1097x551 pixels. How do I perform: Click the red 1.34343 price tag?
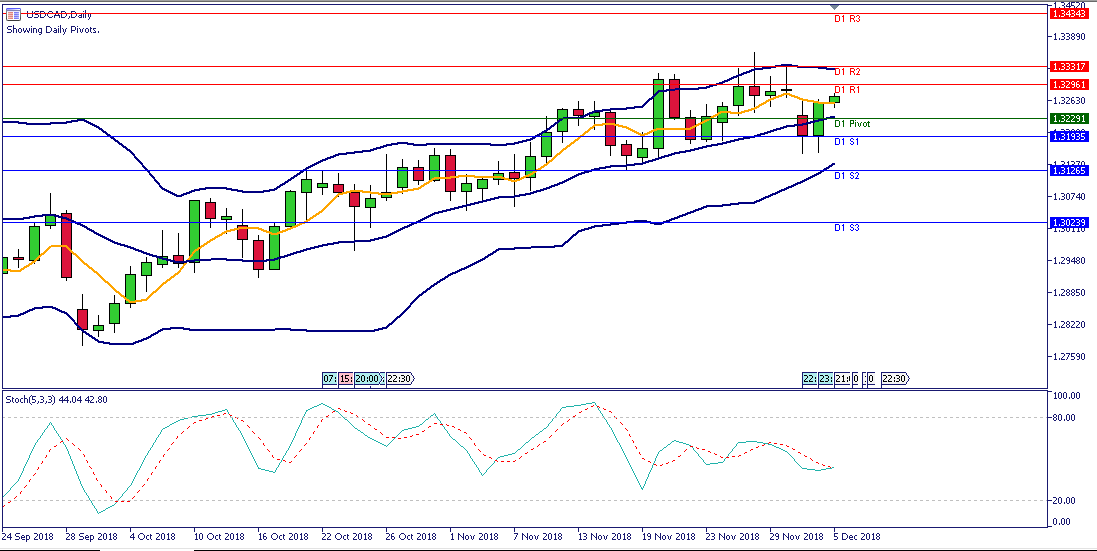[1070, 13]
